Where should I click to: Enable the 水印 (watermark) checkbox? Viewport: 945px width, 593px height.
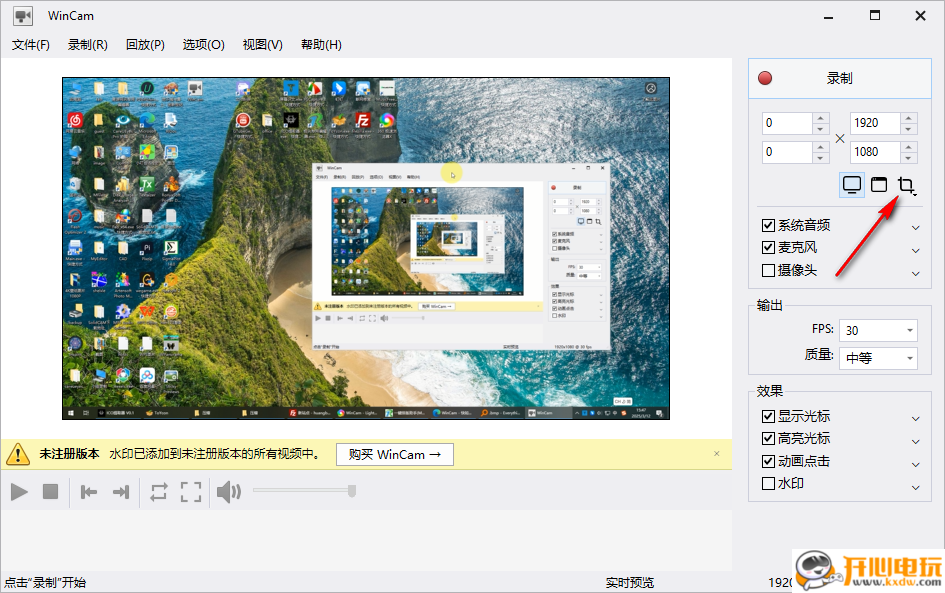pyautogui.click(x=769, y=483)
